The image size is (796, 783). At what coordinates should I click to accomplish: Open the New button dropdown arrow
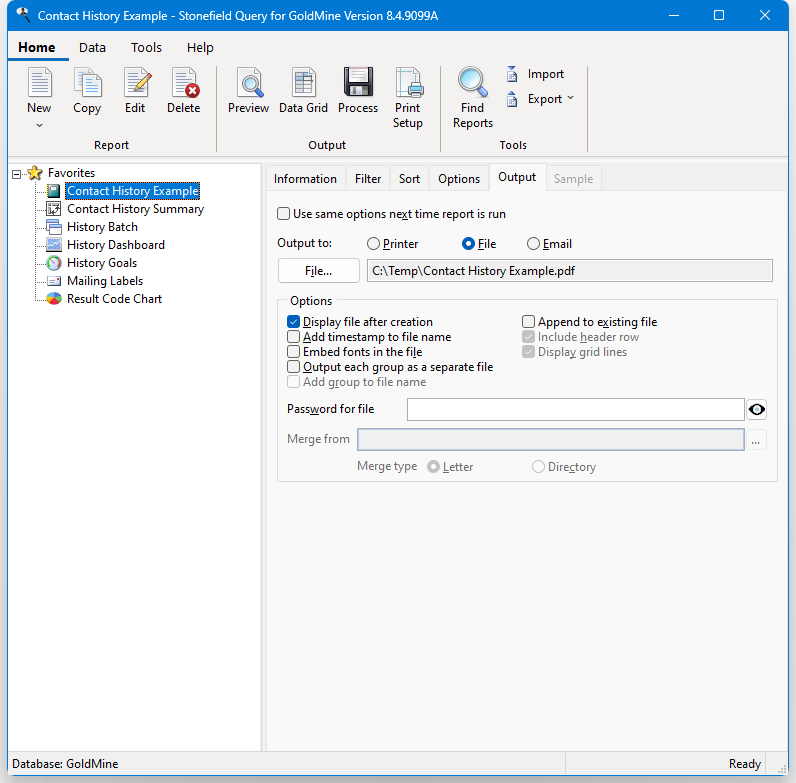click(39, 125)
